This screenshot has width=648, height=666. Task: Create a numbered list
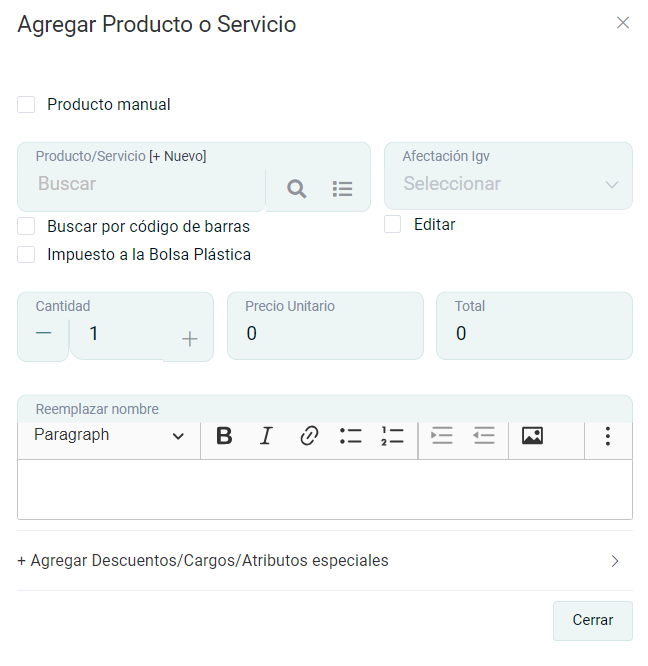392,436
